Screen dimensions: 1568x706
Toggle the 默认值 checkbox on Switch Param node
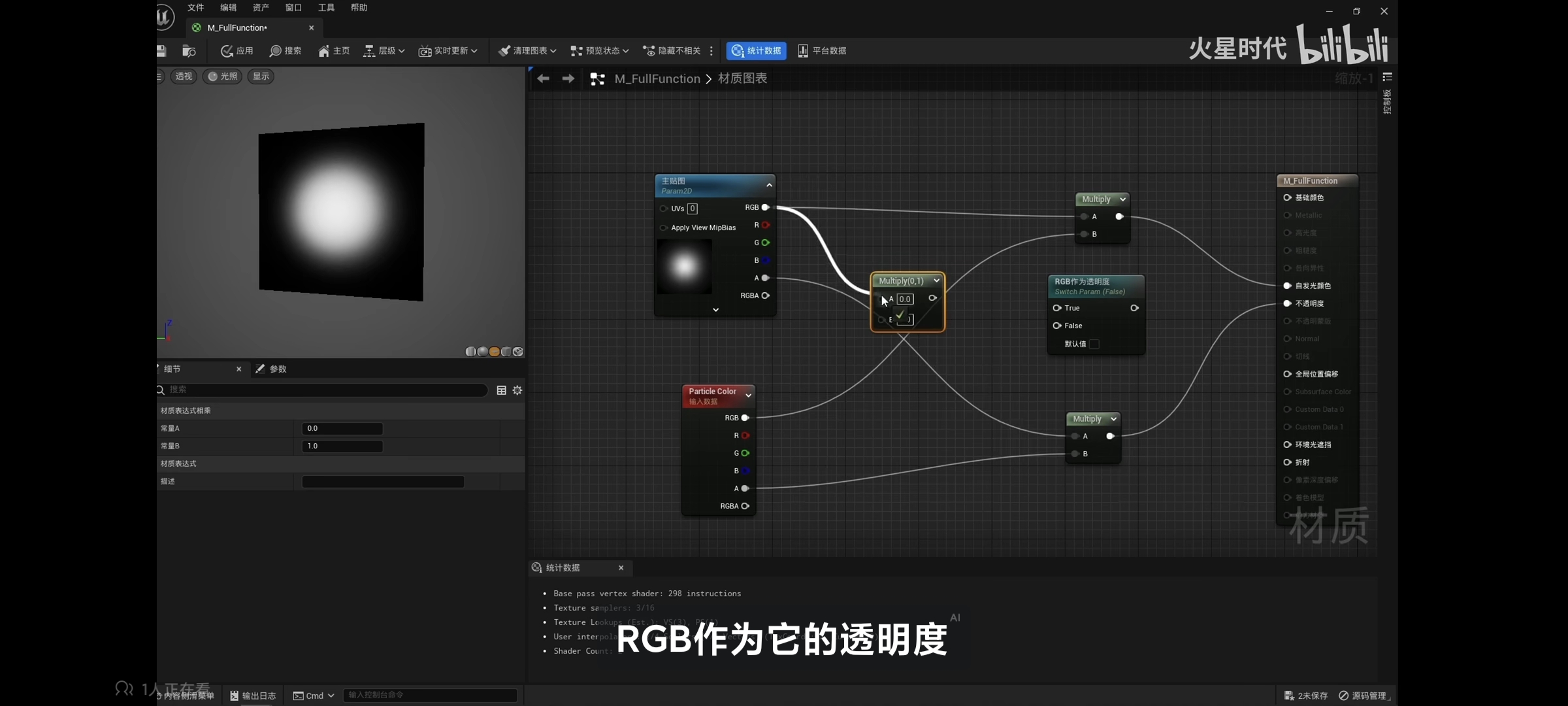1094,344
